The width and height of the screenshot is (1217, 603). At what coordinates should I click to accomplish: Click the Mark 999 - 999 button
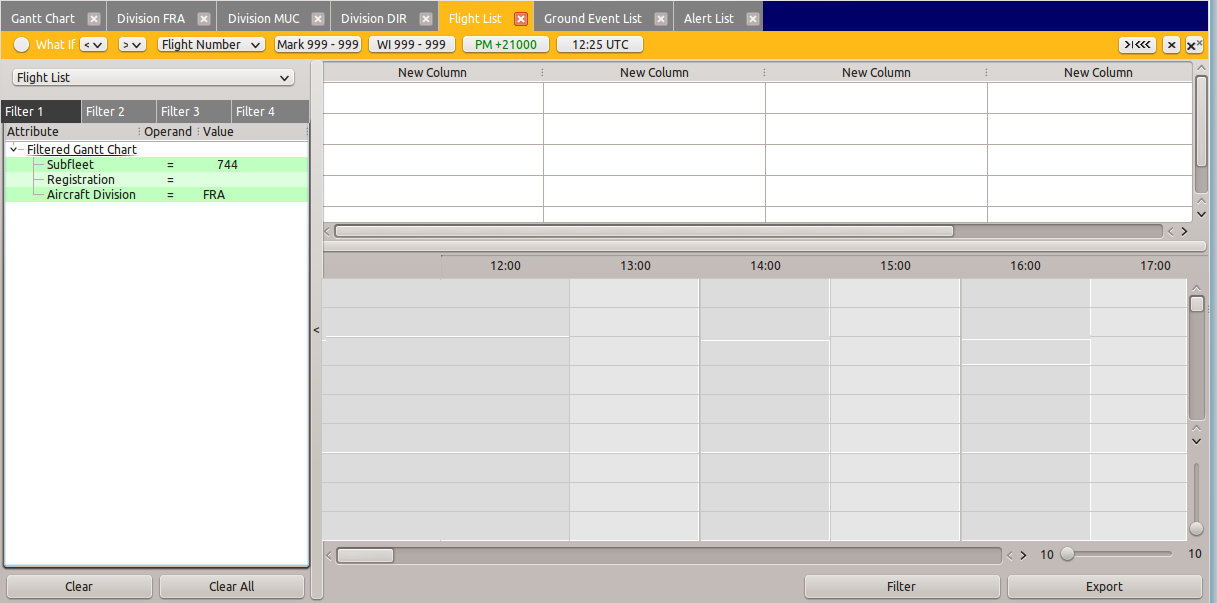(318, 45)
